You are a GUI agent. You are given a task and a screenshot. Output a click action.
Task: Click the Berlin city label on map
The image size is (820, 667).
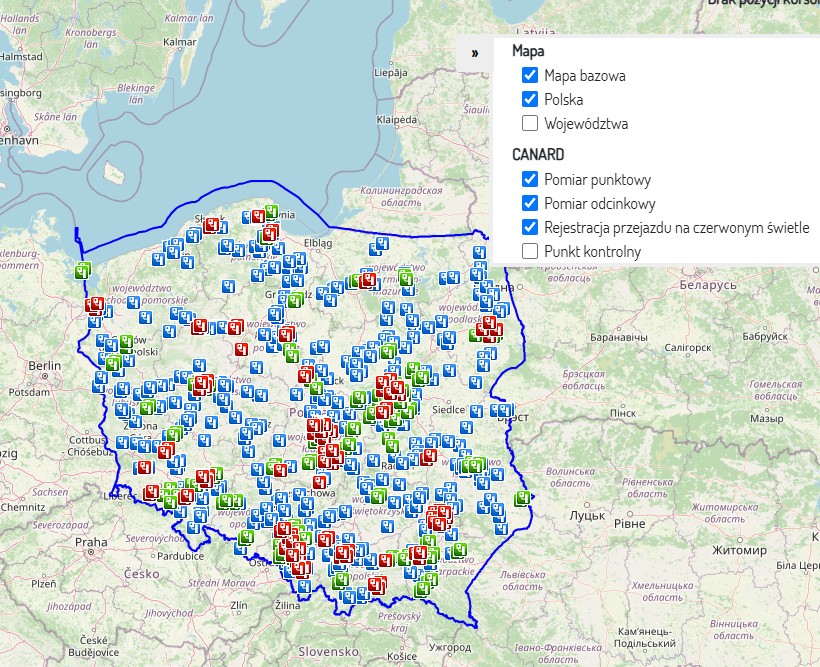pos(44,366)
